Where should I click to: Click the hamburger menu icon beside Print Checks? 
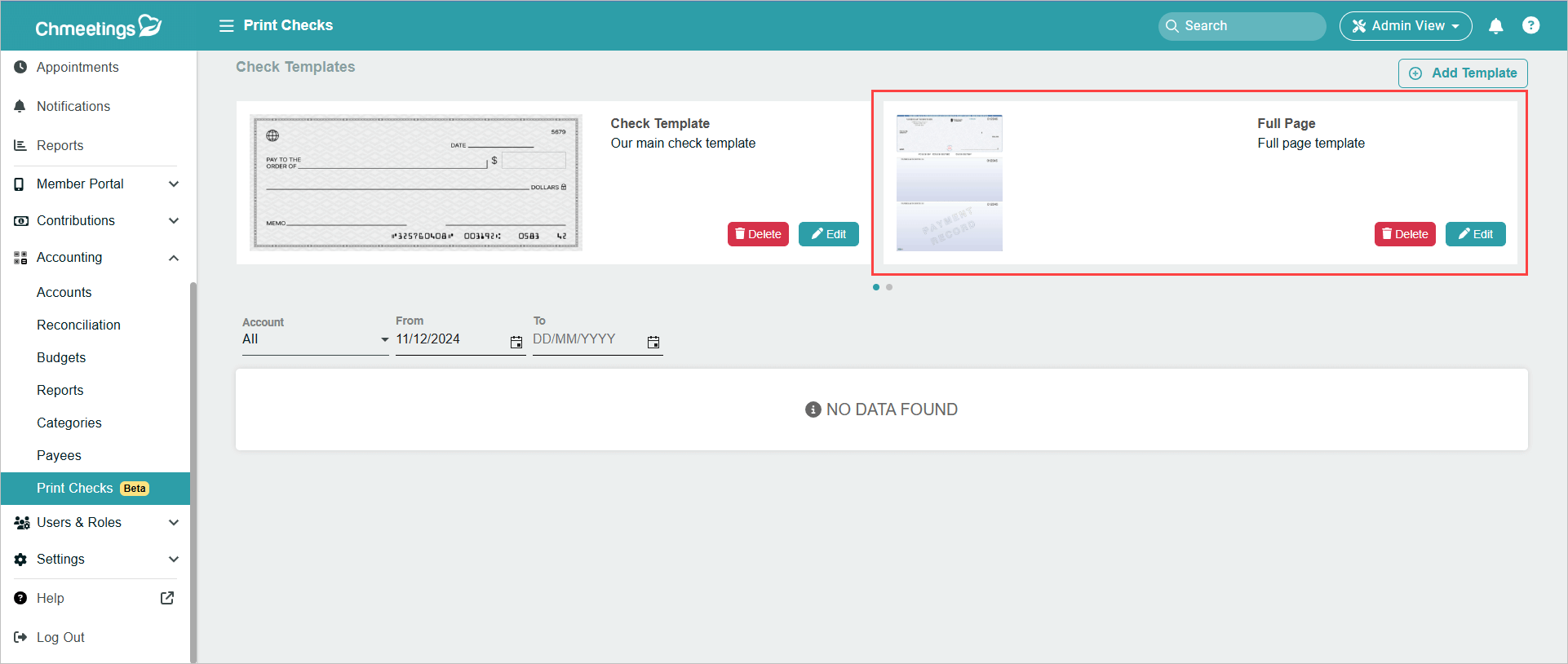226,25
